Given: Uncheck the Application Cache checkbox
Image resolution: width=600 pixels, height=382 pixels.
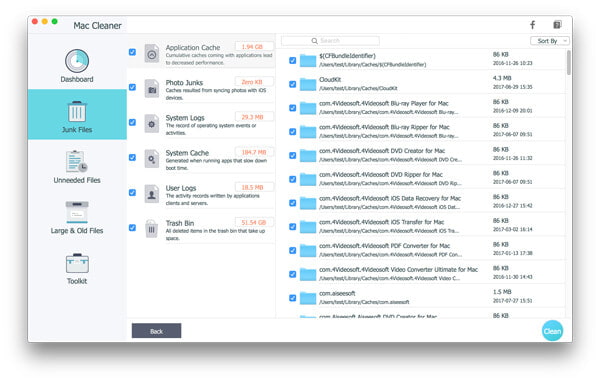Looking at the screenshot, I should (x=132, y=52).
